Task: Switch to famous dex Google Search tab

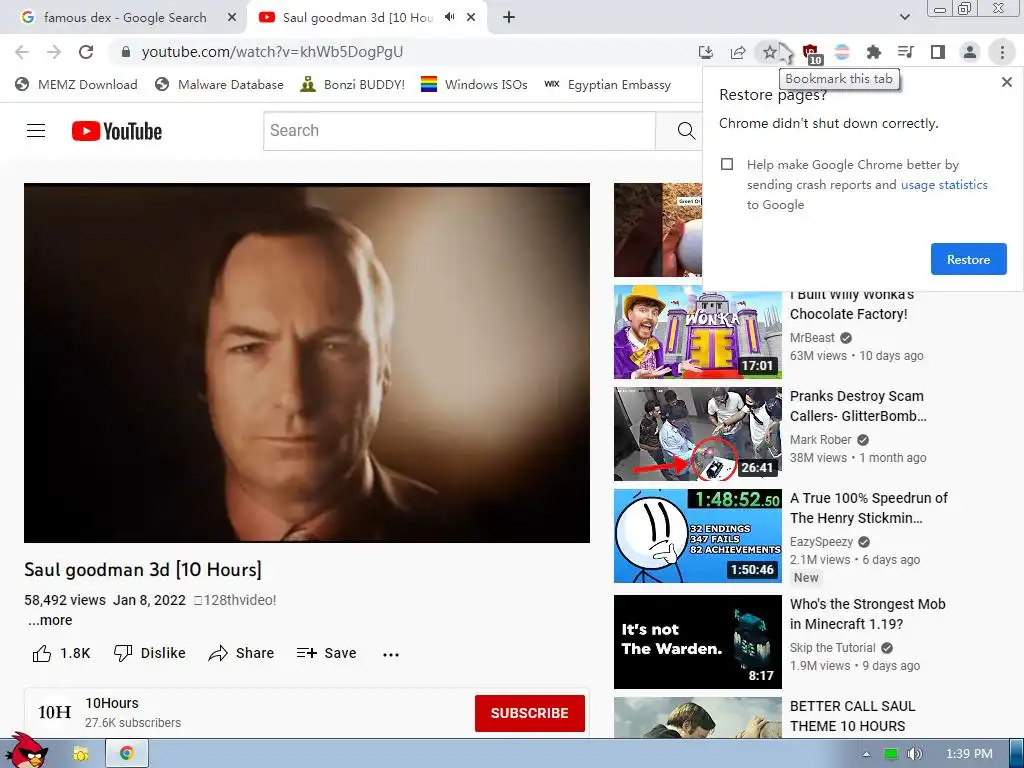Action: coord(124,18)
